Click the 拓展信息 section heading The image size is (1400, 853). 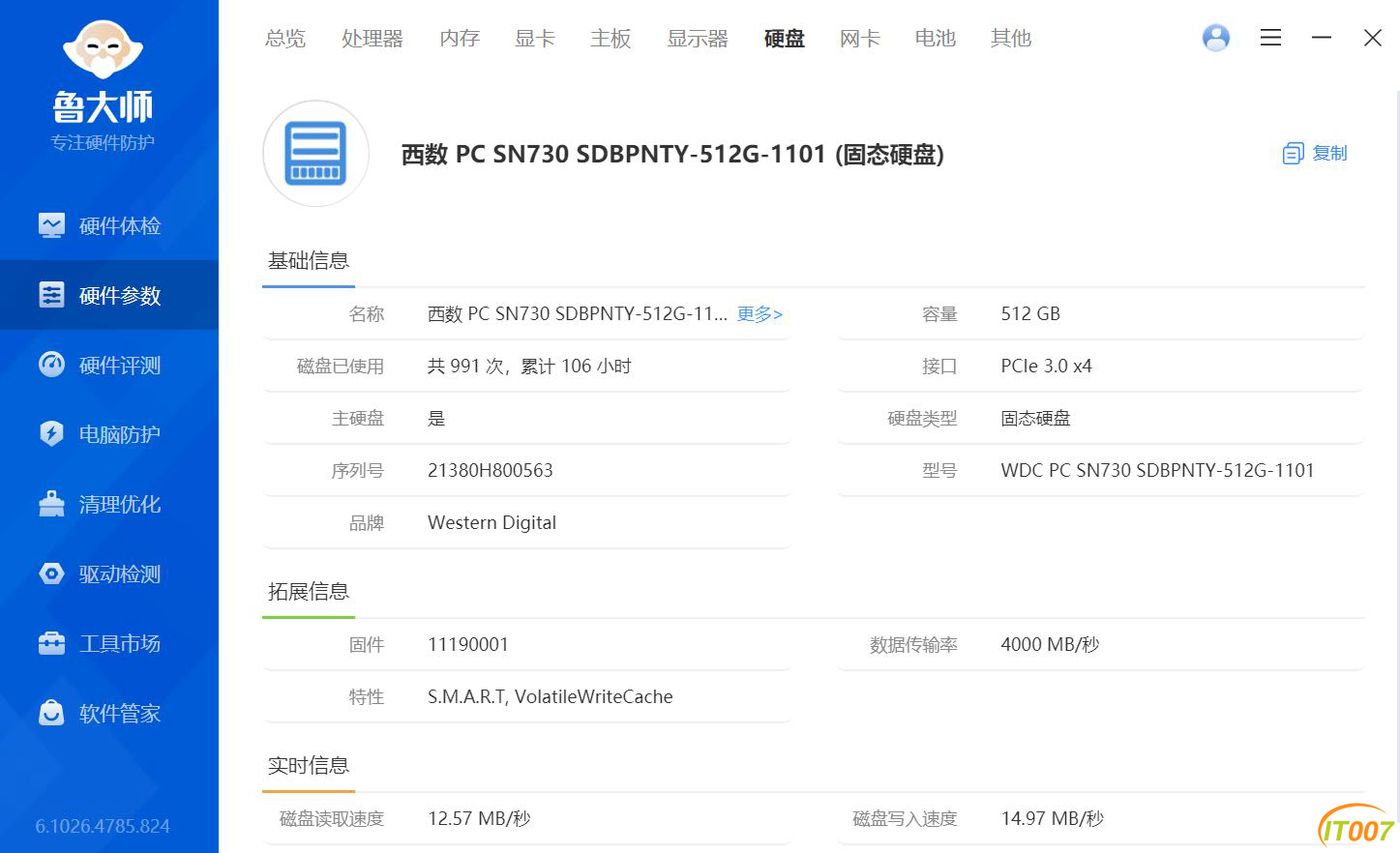pos(309,591)
